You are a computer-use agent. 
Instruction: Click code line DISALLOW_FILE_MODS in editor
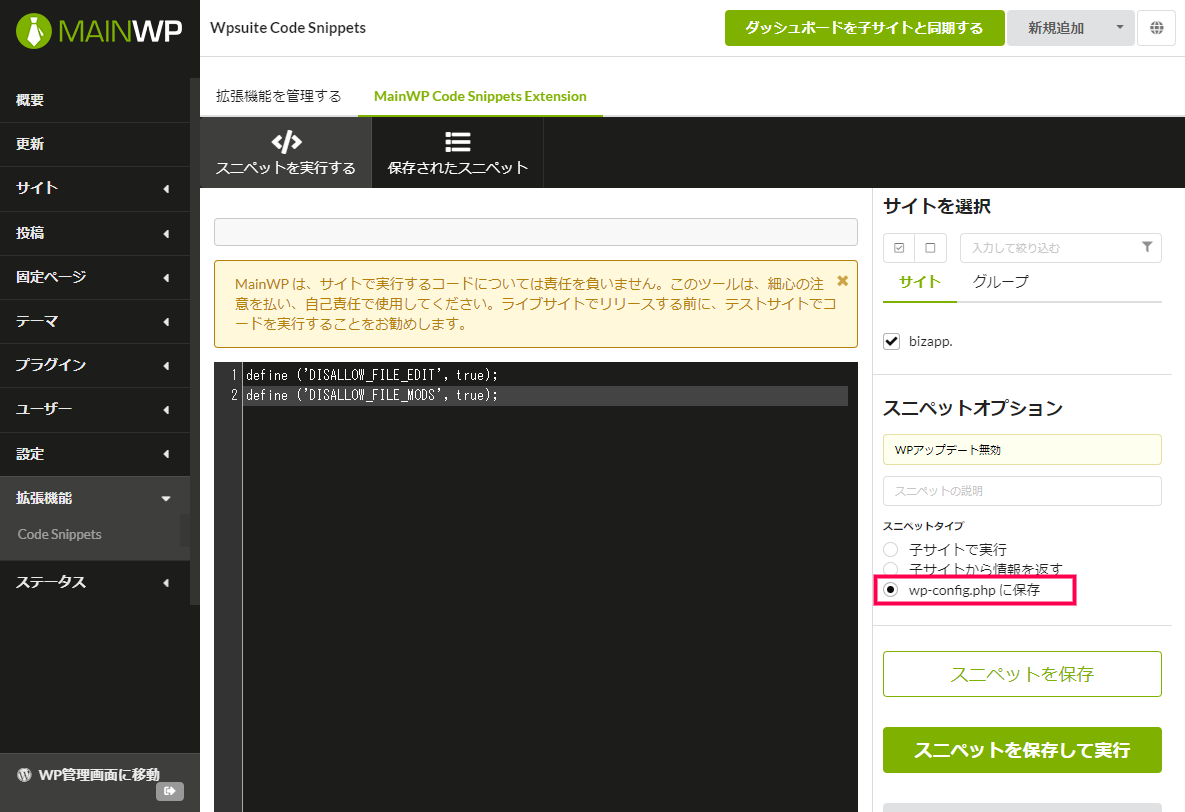pyautogui.click(x=372, y=395)
